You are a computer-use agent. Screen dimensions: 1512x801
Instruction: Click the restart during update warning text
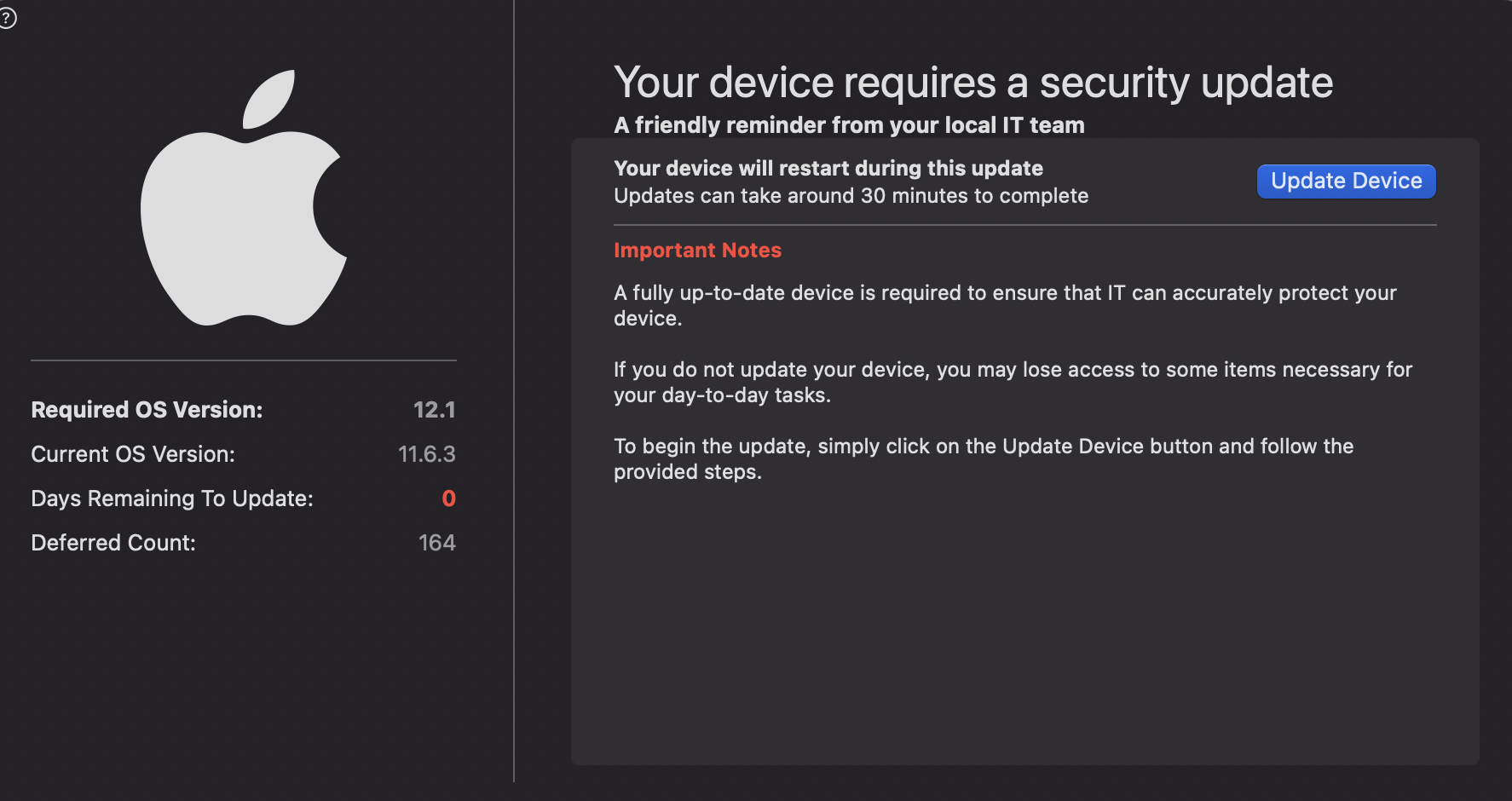828,168
